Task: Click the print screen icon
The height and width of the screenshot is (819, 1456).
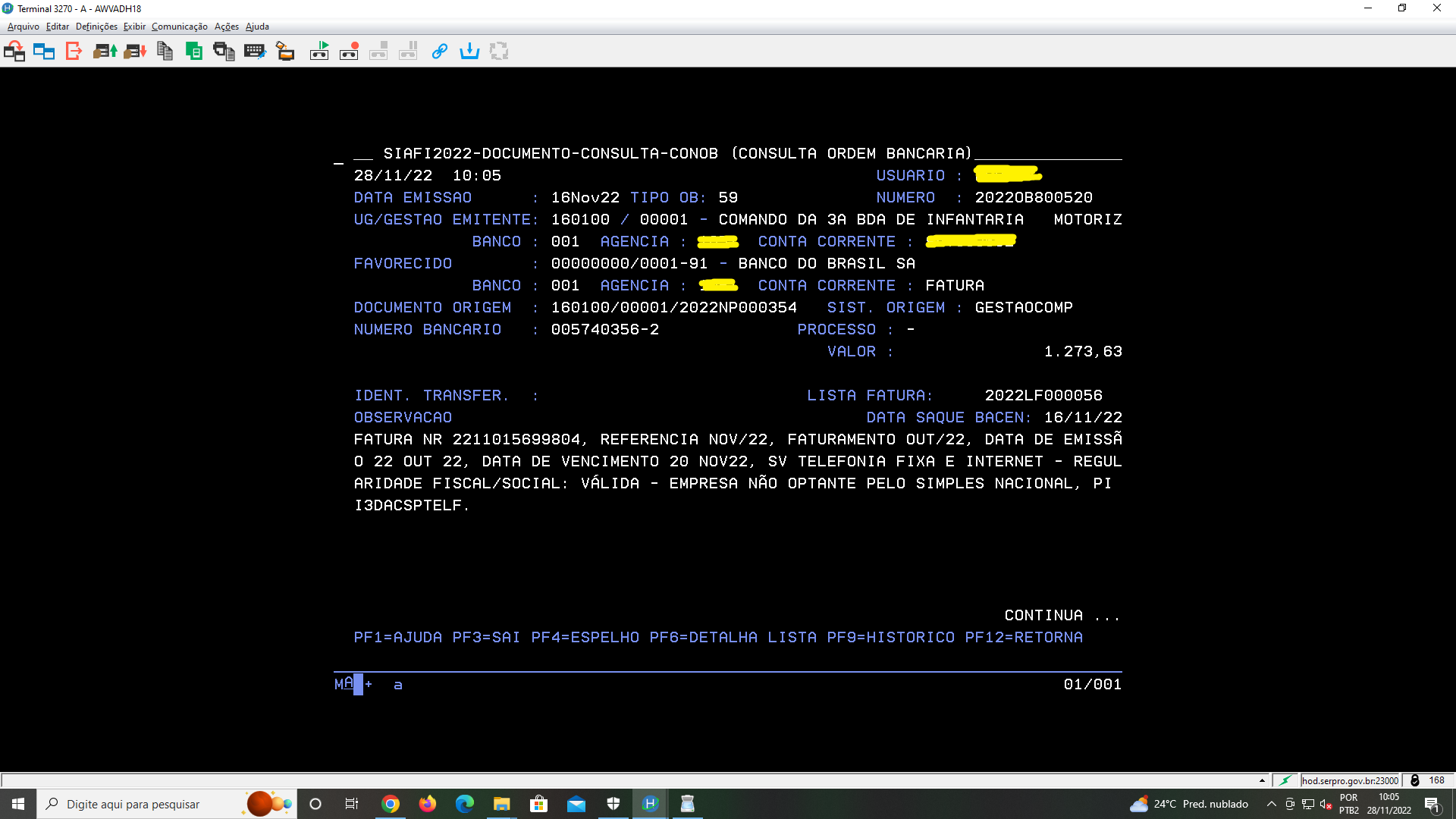Action: pyautogui.click(x=224, y=52)
